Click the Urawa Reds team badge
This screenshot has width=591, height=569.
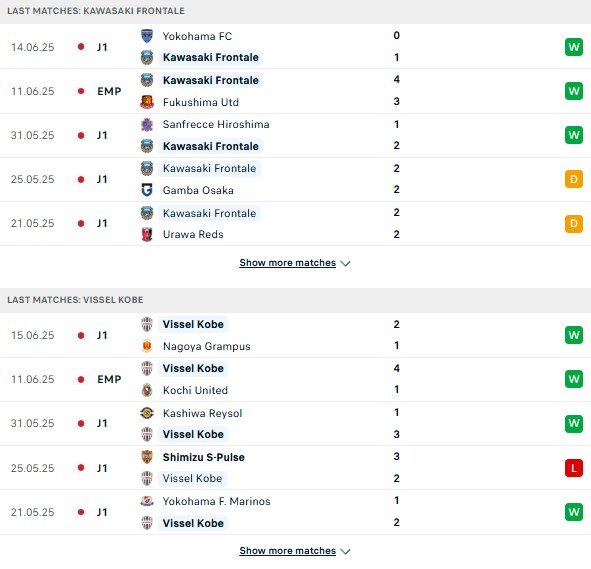coord(147,234)
